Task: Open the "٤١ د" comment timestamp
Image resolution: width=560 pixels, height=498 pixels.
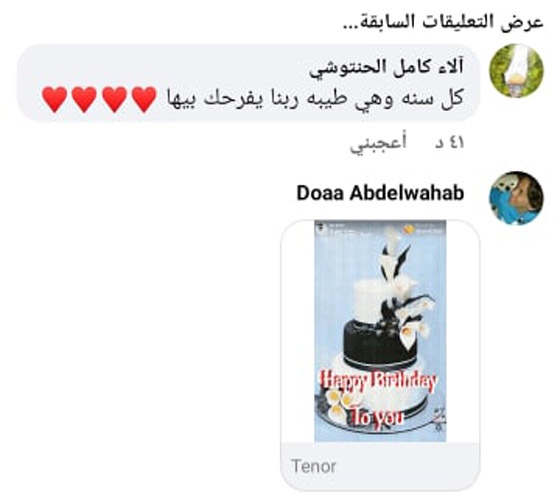Action: click(449, 143)
